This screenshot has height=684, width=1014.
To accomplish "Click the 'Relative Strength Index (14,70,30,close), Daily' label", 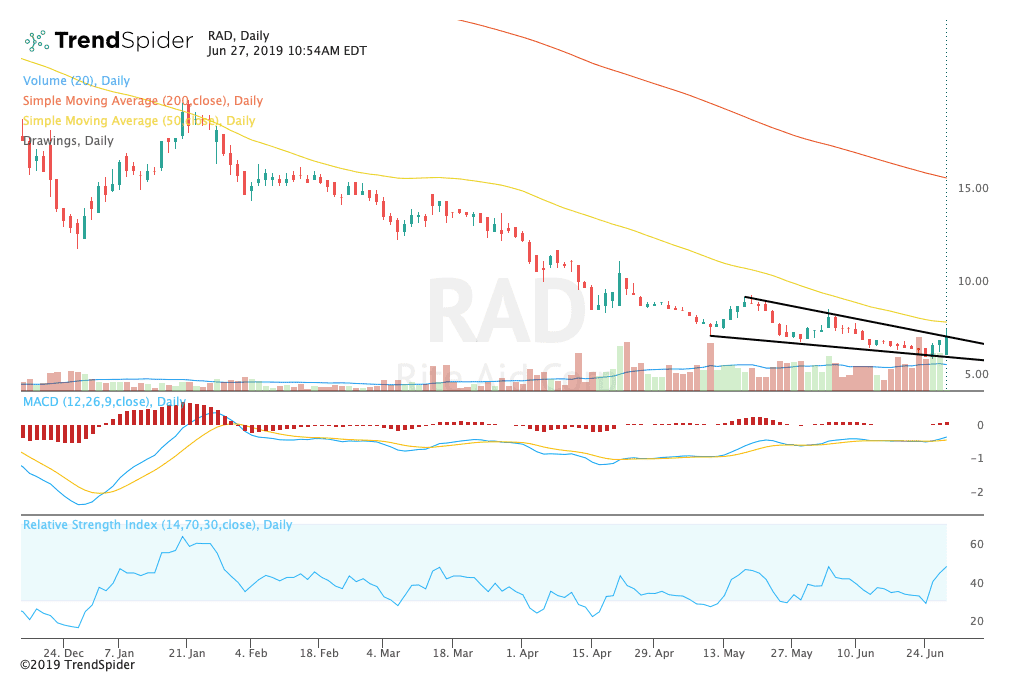I will coord(158,524).
